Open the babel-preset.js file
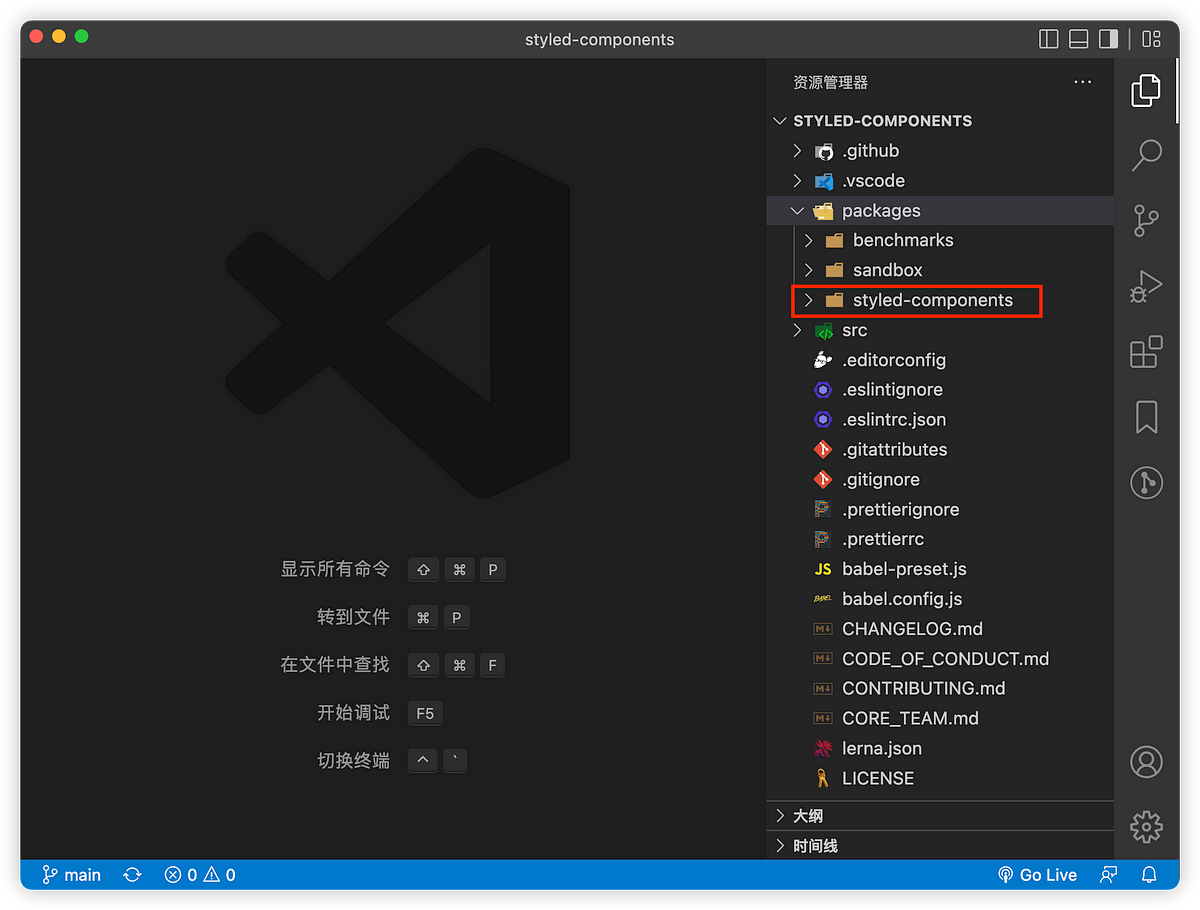Image resolution: width=1200 pixels, height=910 pixels. [x=940, y=569]
